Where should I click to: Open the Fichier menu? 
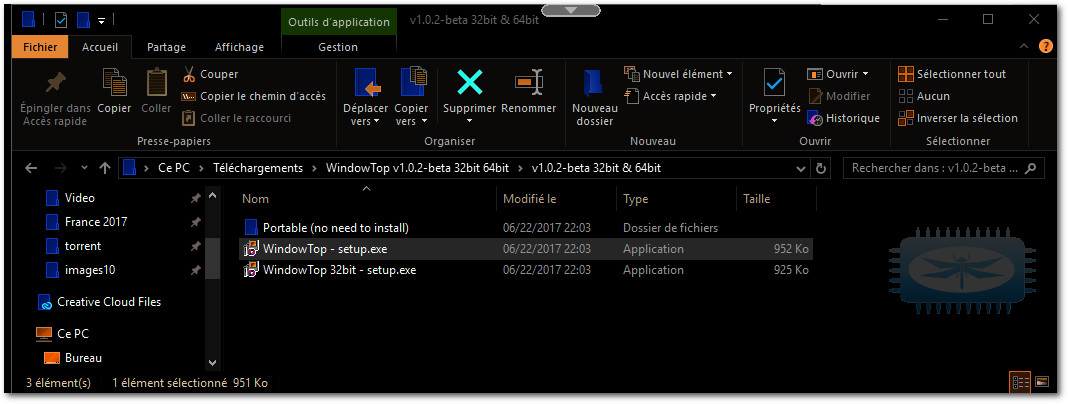[40, 47]
